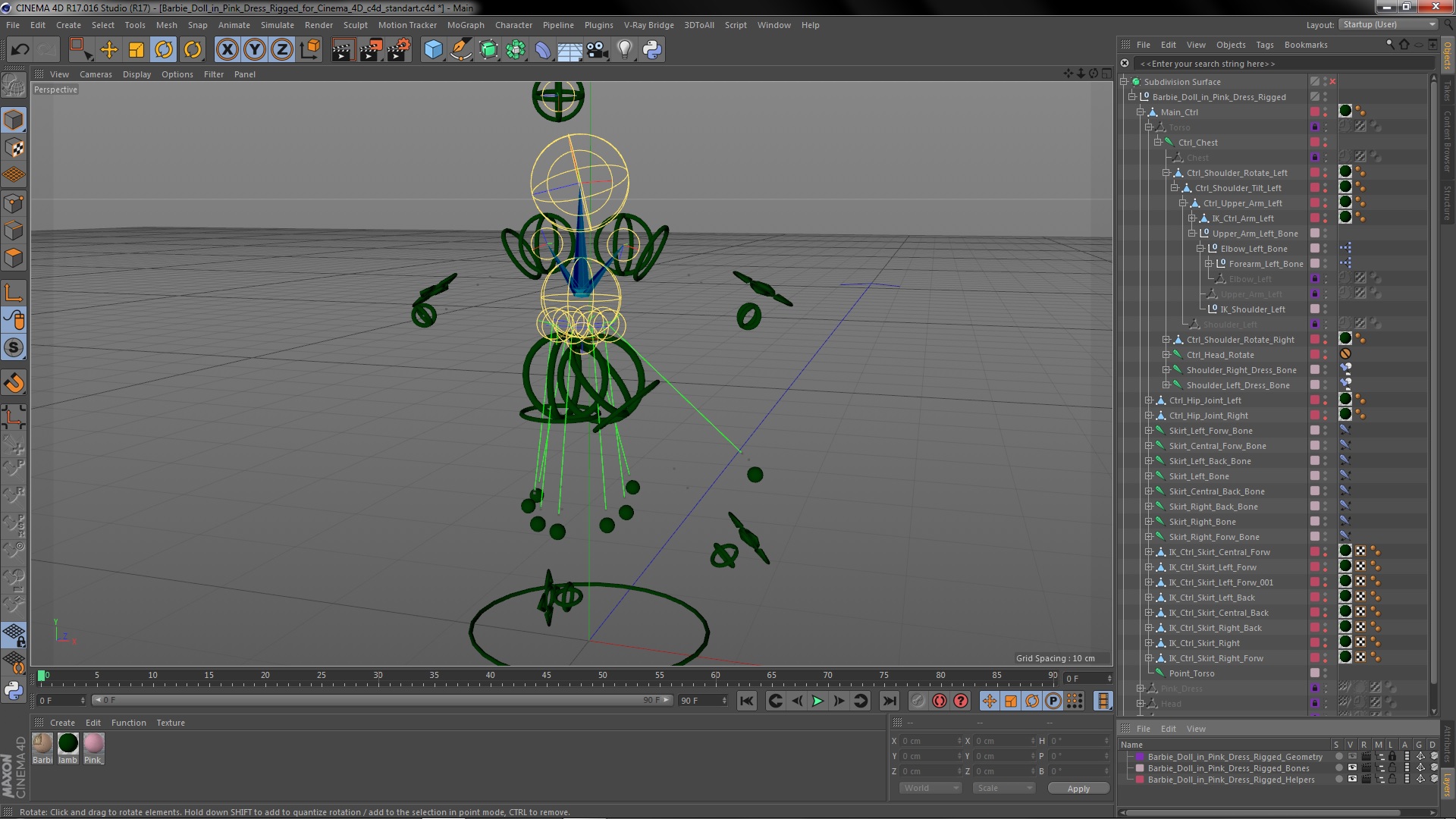Open the World coordinate dropdown
Viewport: 1456px width, 819px height.
pos(930,788)
